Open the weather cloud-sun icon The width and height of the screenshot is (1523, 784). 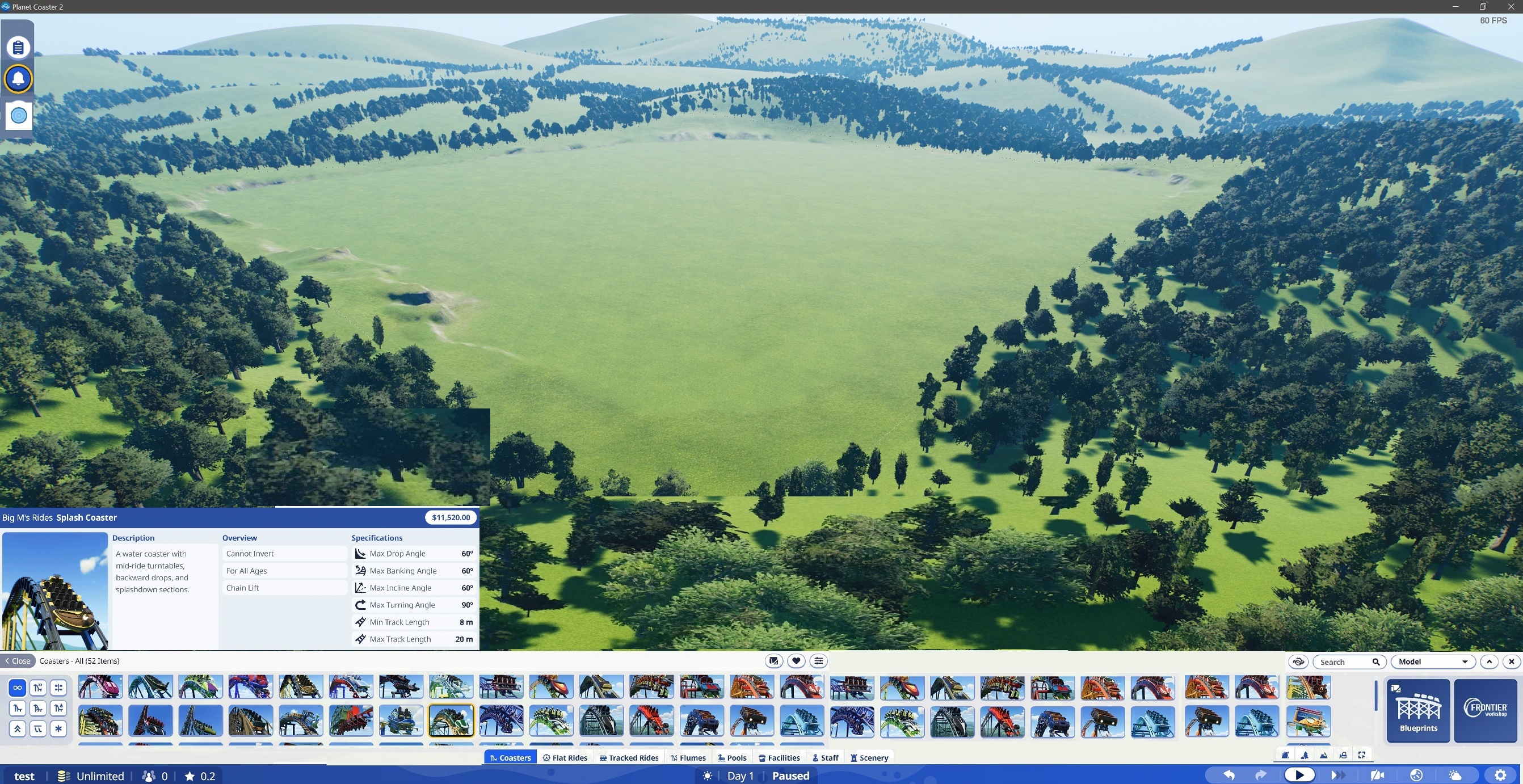point(1455,775)
